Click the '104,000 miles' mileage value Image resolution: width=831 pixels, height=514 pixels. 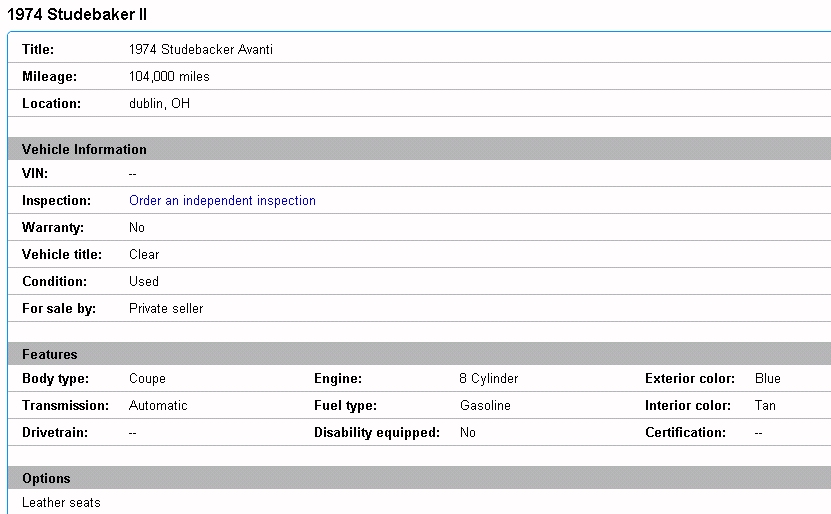(169, 77)
